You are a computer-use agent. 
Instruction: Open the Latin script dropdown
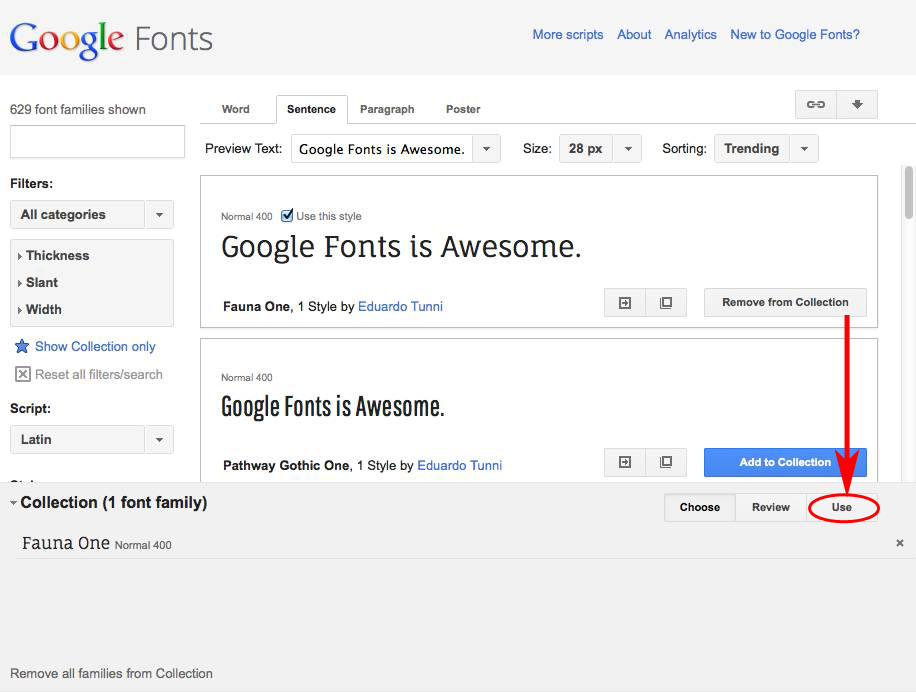[92, 440]
